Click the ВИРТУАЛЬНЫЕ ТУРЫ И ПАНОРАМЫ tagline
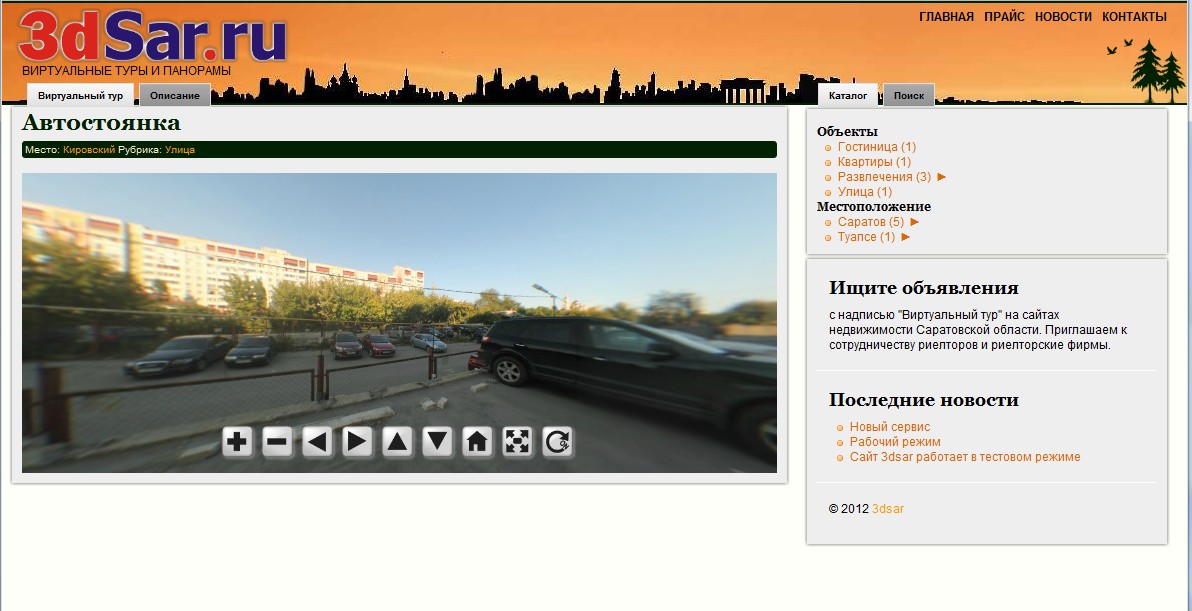Screen dimensions: 1192x611 pyautogui.click(x=126, y=71)
